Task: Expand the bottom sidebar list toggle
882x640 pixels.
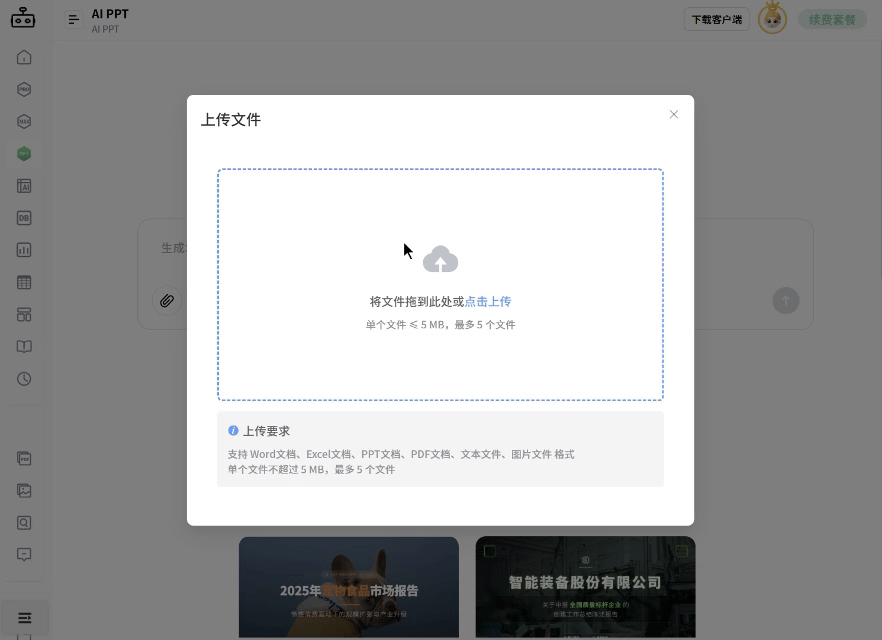Action: point(24,618)
